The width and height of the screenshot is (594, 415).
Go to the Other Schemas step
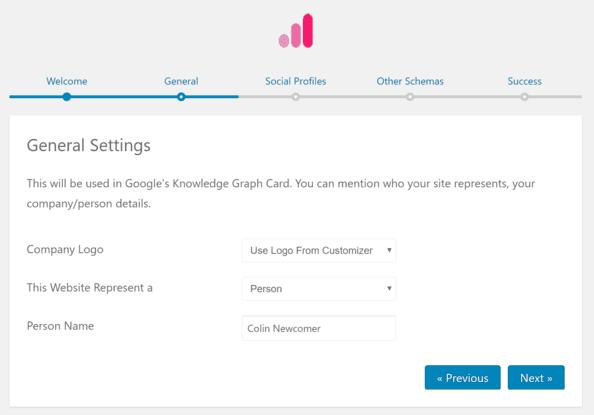[x=410, y=81]
